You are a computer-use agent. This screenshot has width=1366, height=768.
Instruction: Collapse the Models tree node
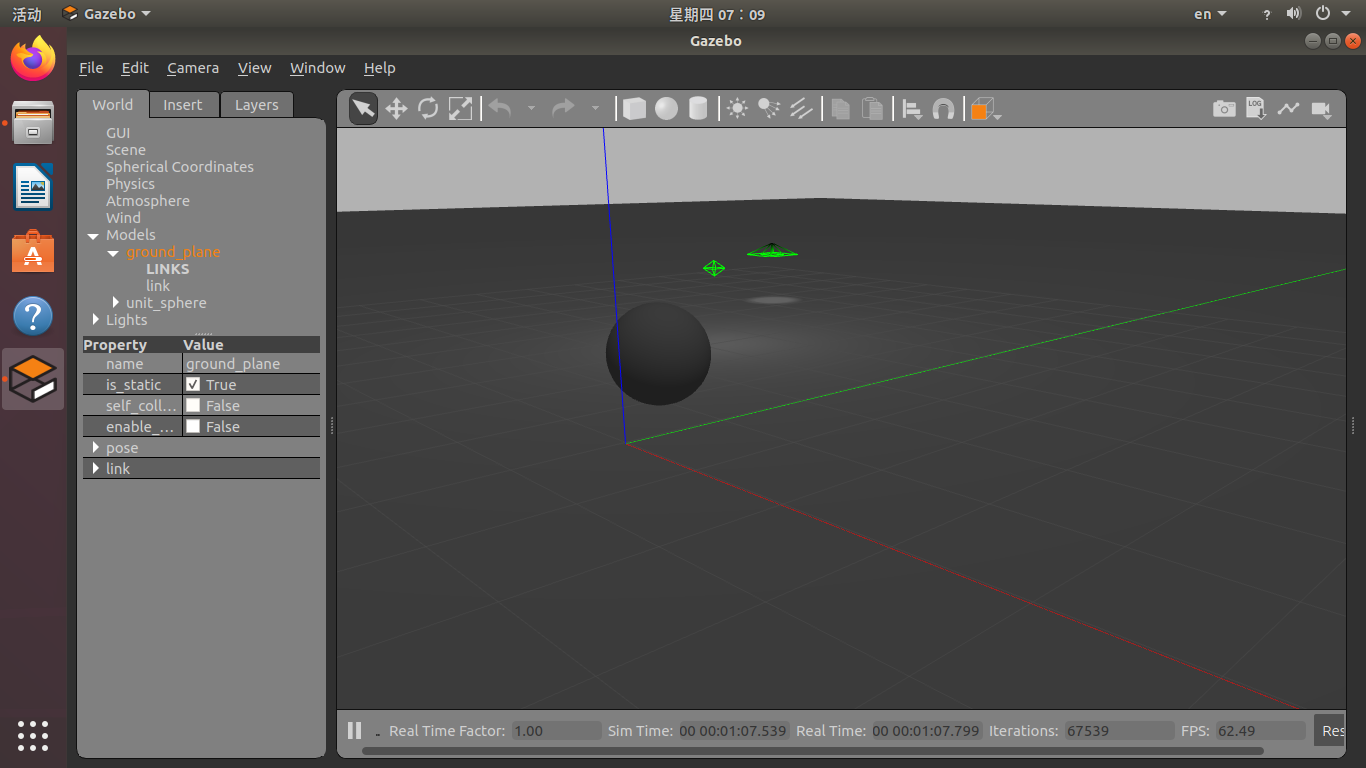click(x=93, y=236)
